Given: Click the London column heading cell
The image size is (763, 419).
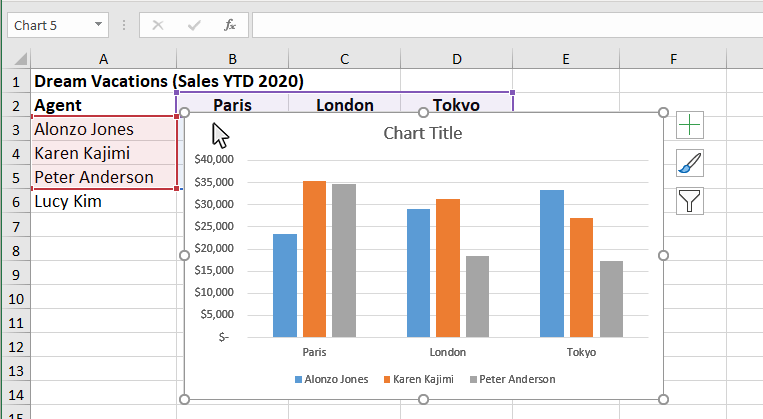Looking at the screenshot, I should (344, 104).
